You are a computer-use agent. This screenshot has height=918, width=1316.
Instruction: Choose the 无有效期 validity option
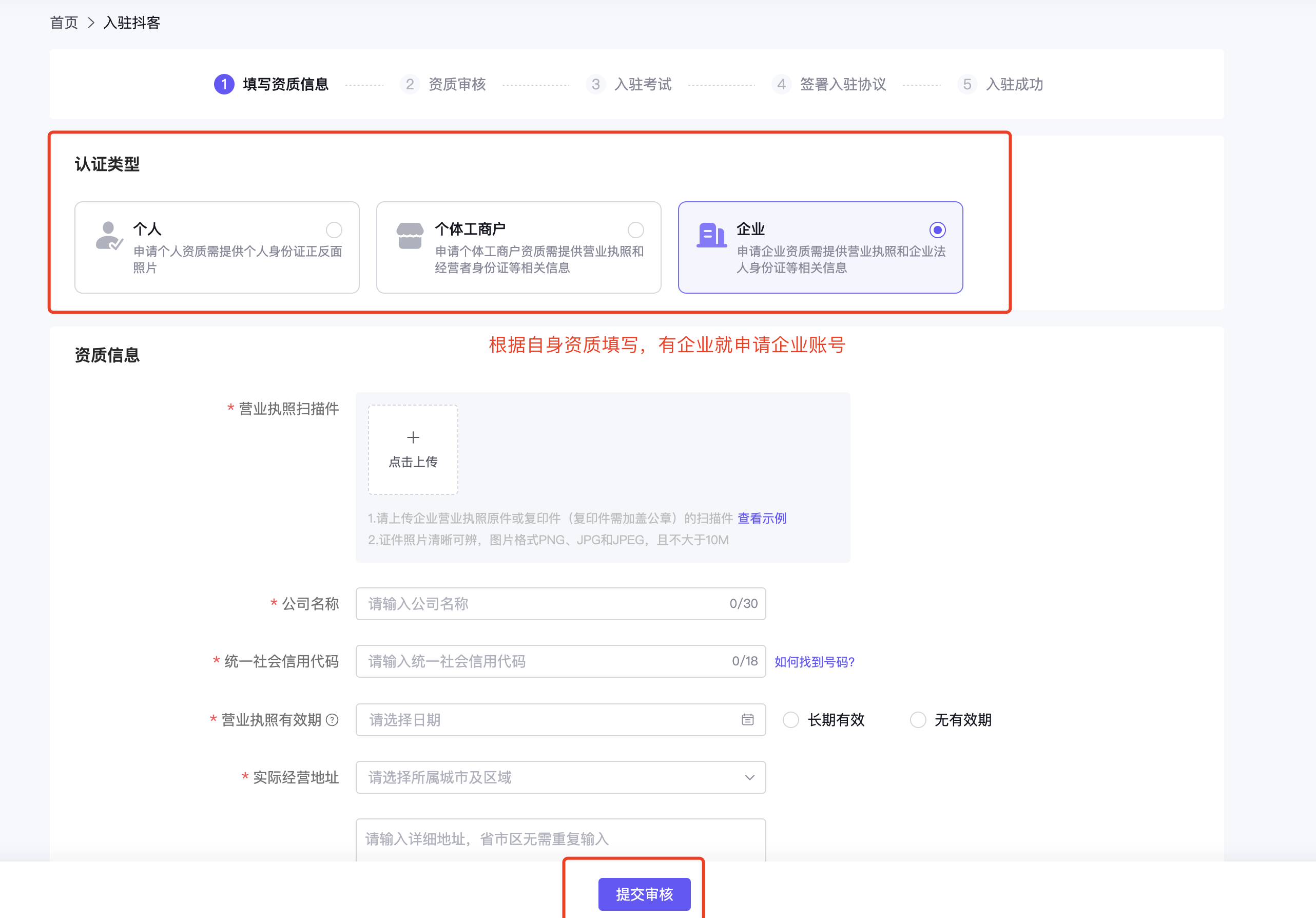[918, 720]
